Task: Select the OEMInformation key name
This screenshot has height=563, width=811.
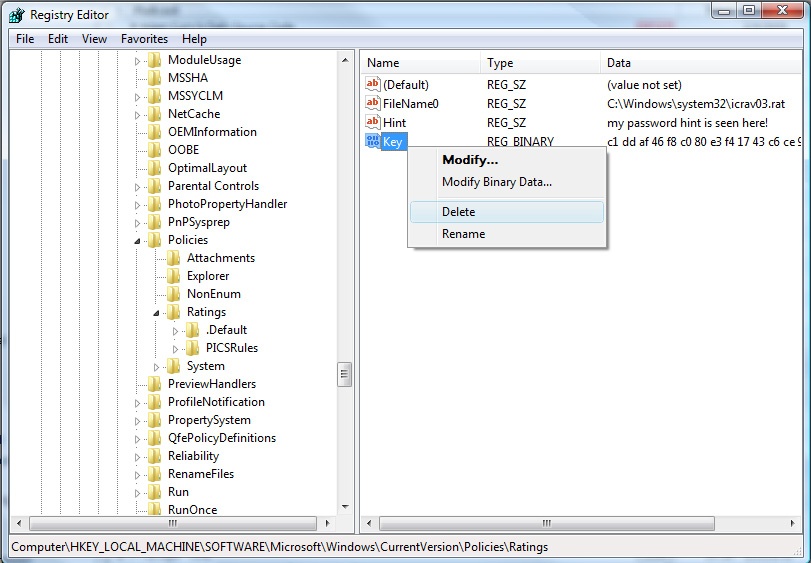Action: [212, 132]
